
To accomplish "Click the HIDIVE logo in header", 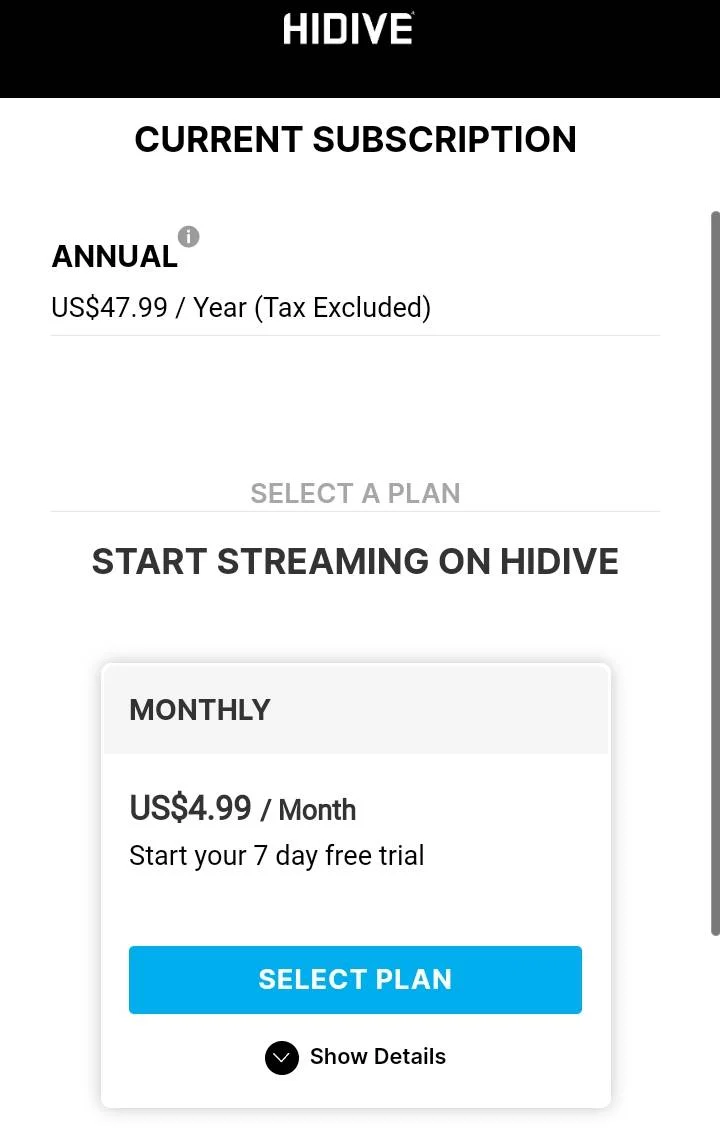I will 348,29.
